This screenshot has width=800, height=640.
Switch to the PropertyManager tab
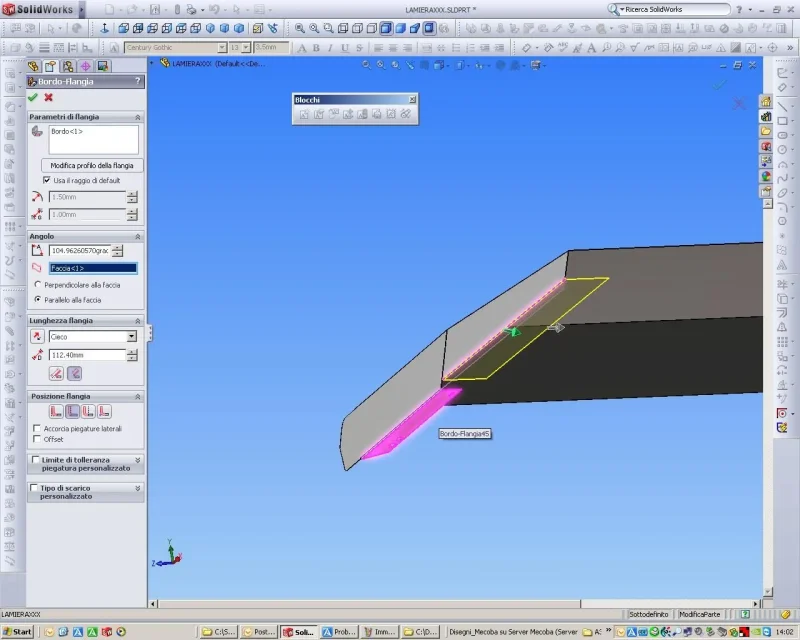tap(50, 66)
